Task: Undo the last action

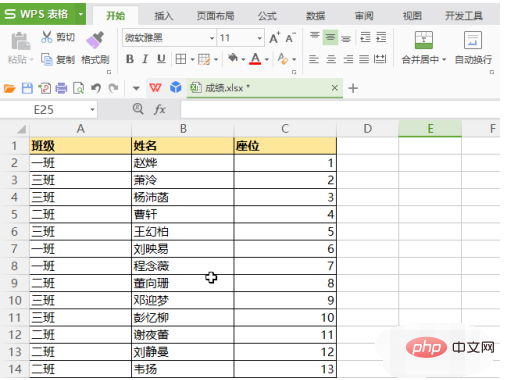Action: tap(96, 88)
